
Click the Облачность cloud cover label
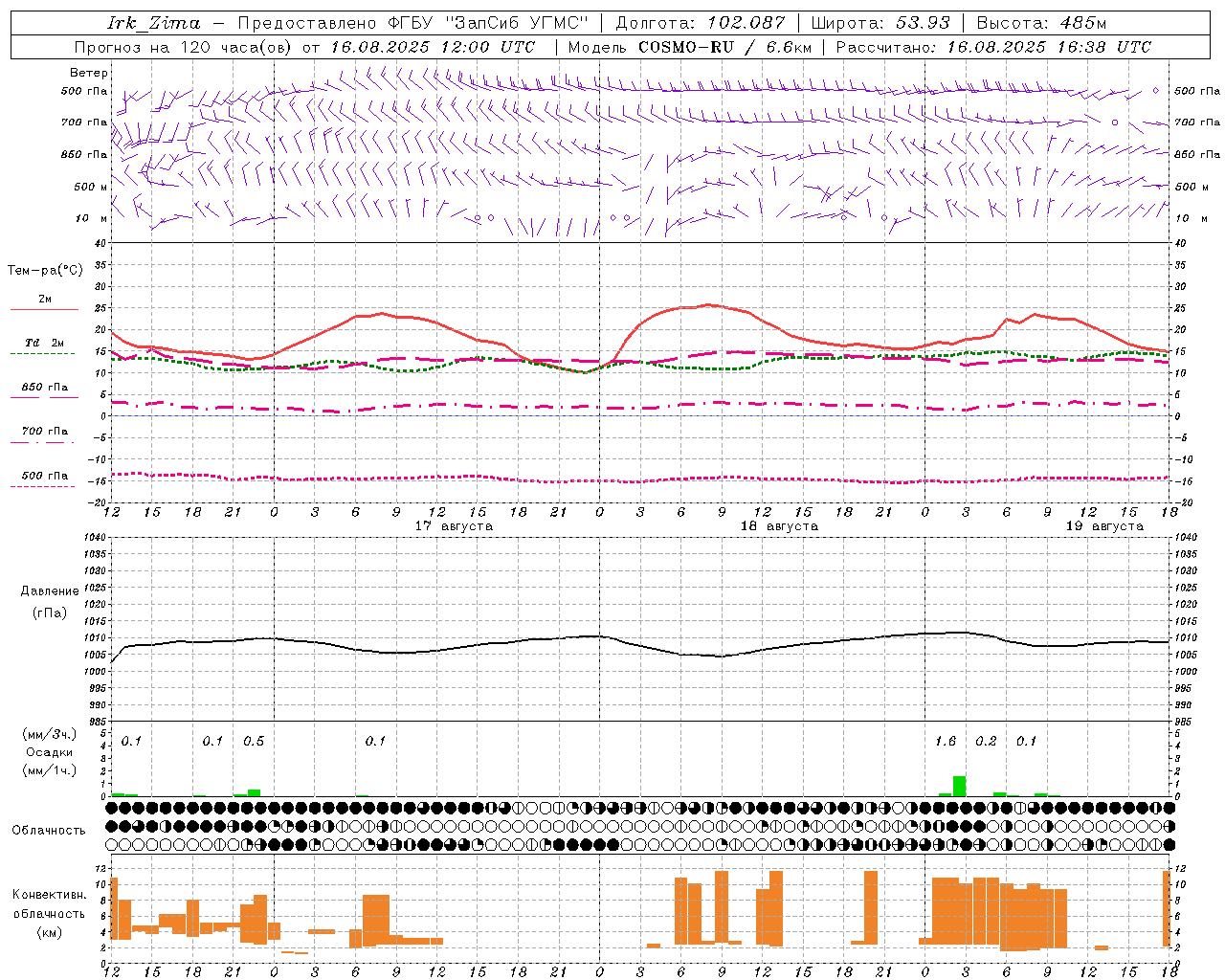[x=49, y=830]
